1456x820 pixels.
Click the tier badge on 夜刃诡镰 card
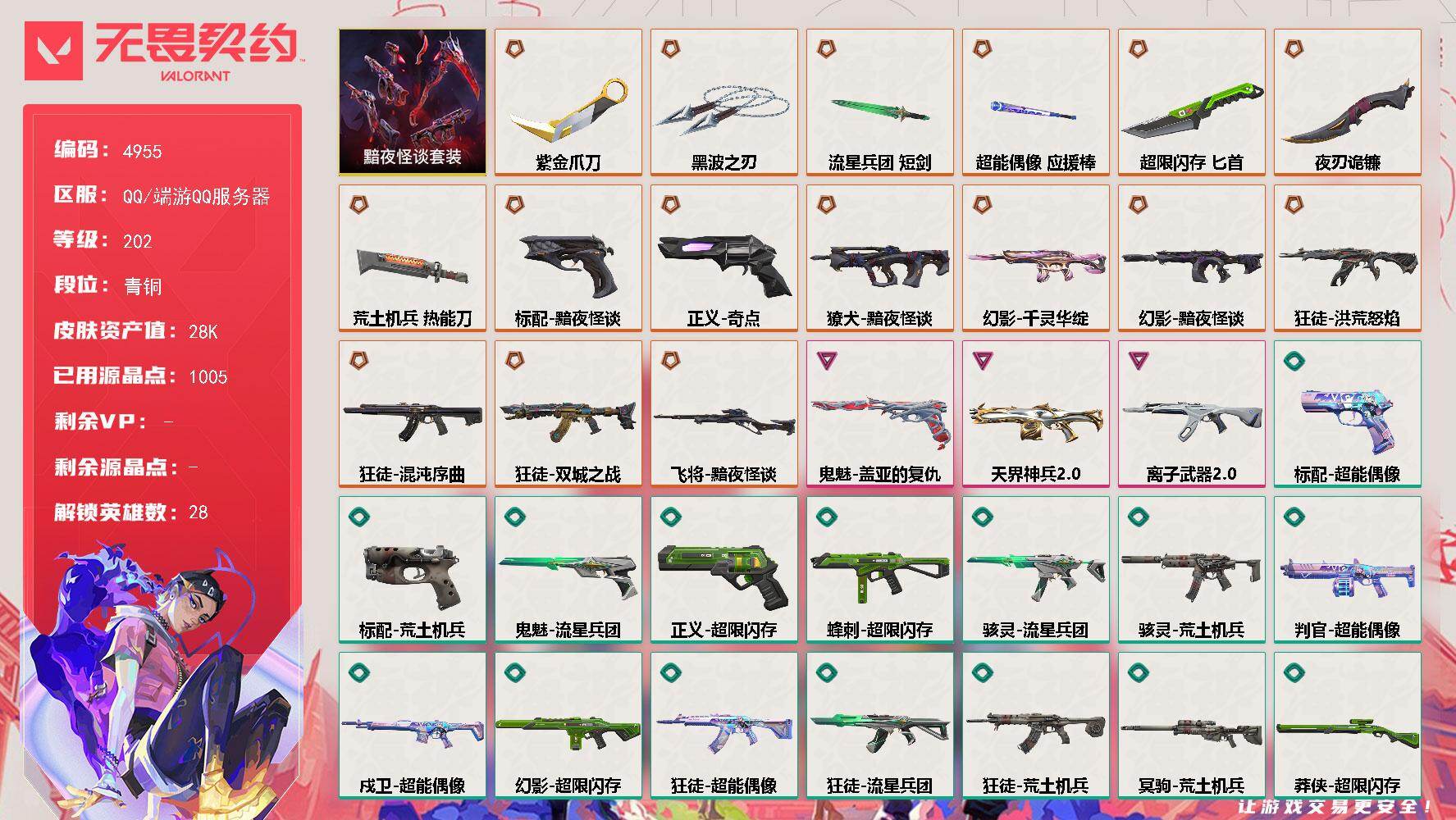pyautogui.click(x=1294, y=49)
